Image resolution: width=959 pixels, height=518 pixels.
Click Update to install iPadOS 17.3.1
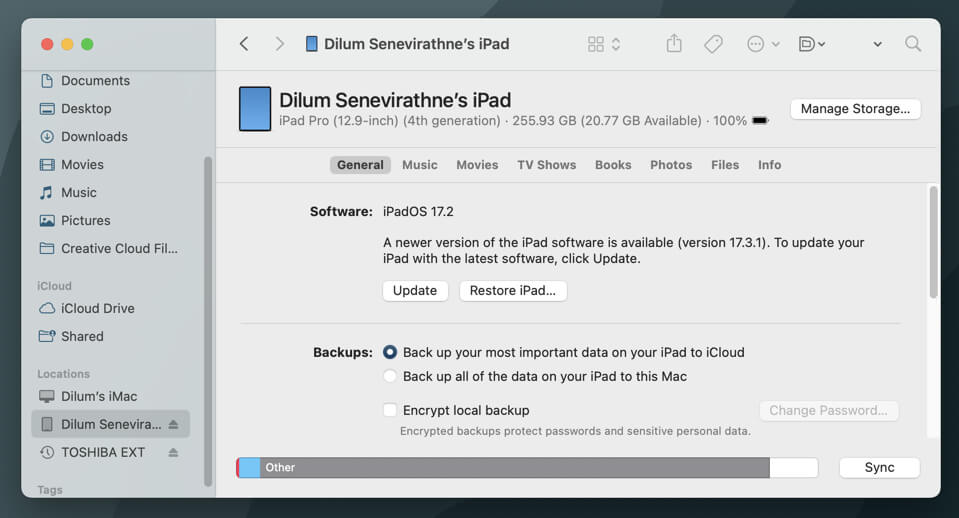[x=415, y=290]
